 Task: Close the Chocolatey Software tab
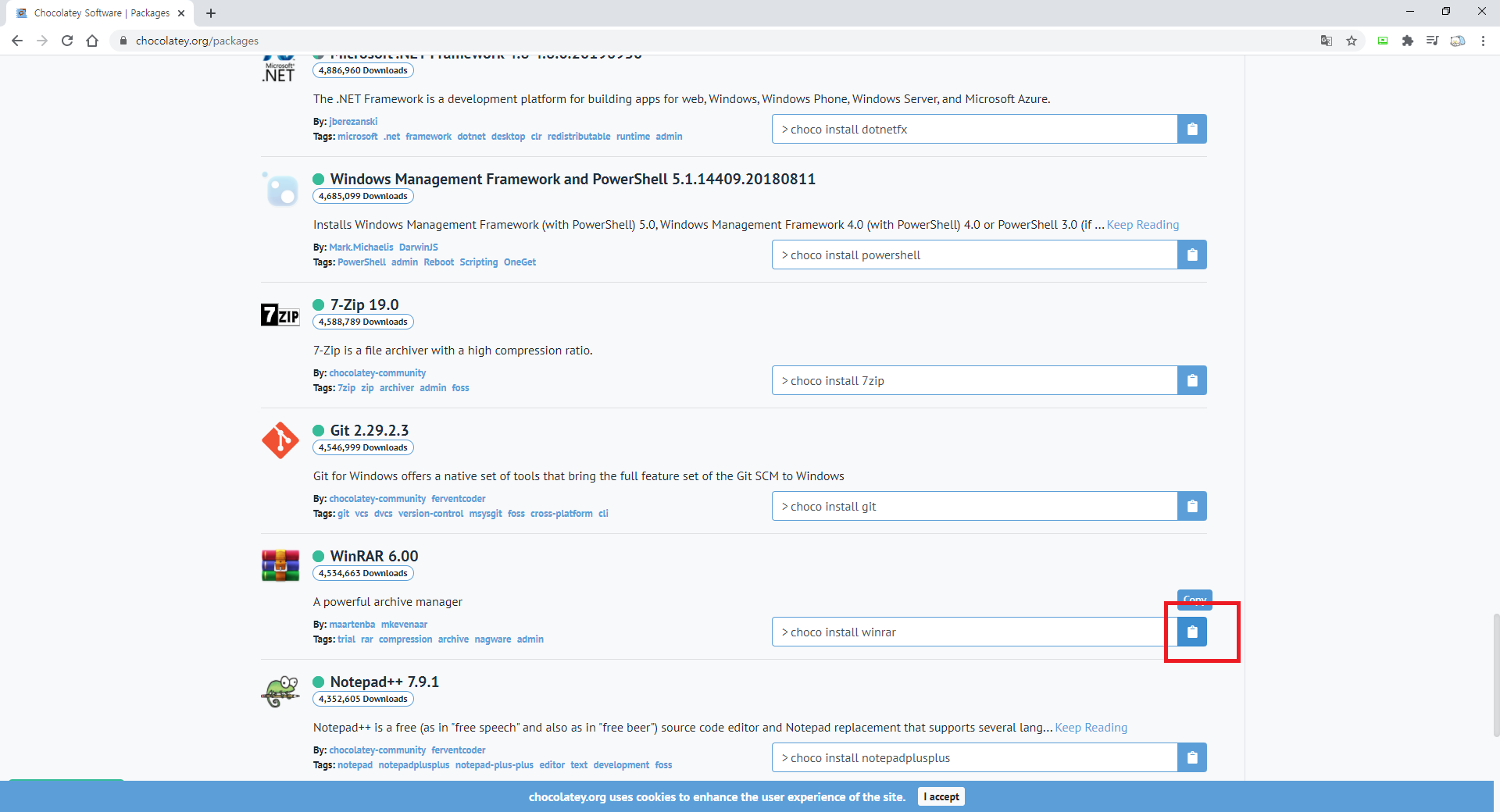181,13
